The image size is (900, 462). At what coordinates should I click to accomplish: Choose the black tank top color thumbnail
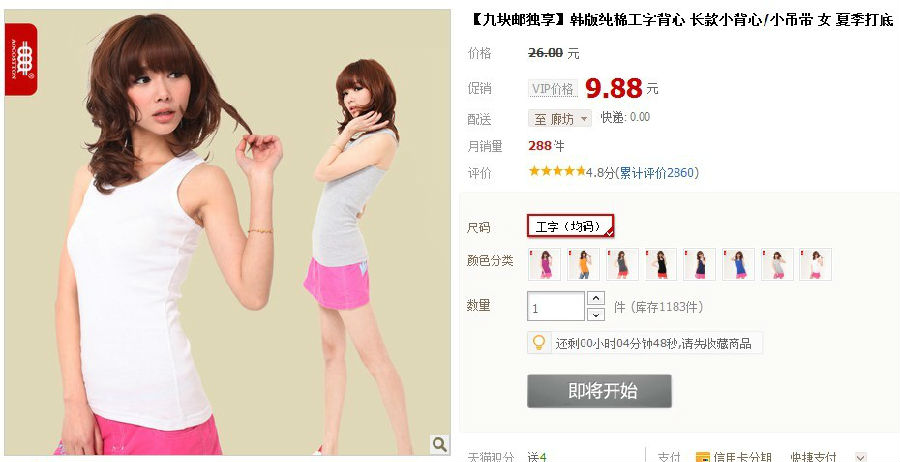click(x=661, y=264)
